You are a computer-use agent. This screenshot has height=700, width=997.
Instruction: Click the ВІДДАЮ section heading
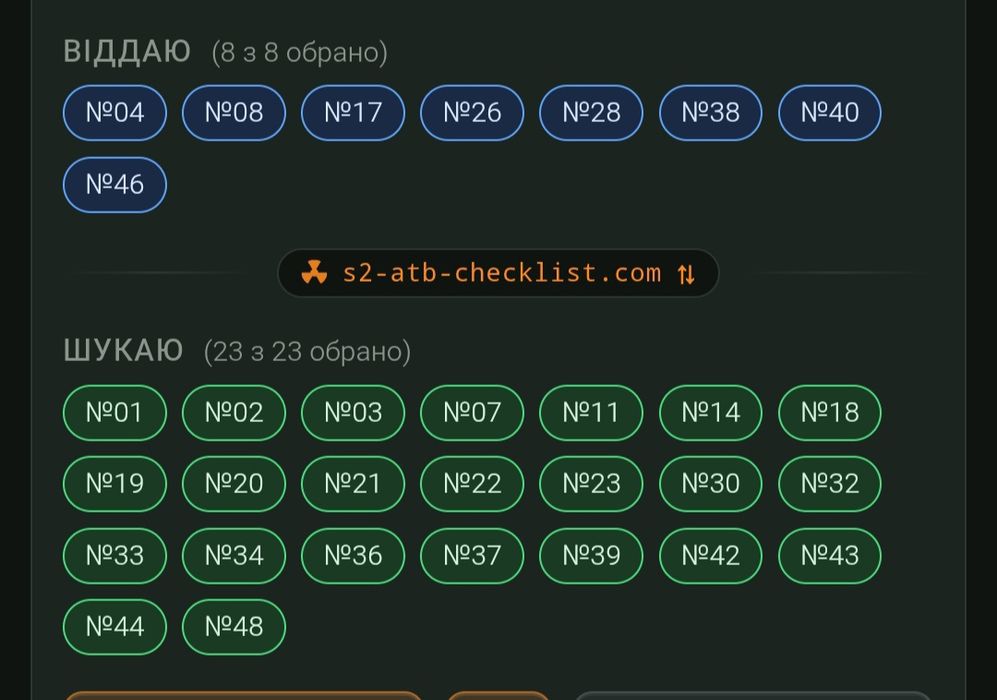[127, 51]
